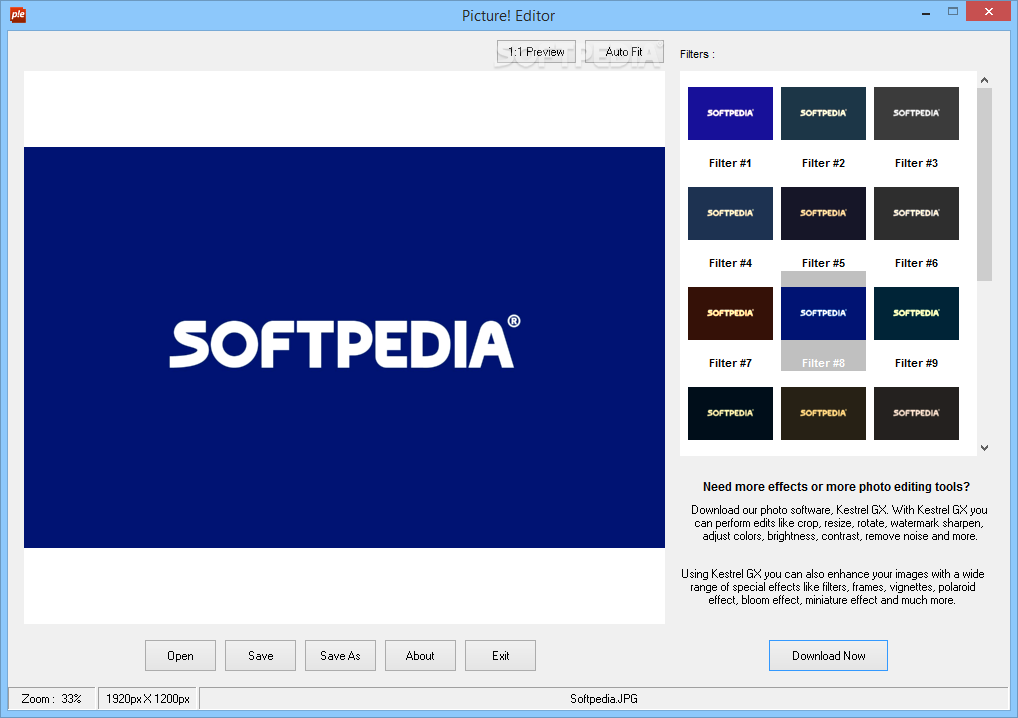The height and width of the screenshot is (718, 1018).
Task: Click the Filter #9 label
Action: [x=916, y=363]
